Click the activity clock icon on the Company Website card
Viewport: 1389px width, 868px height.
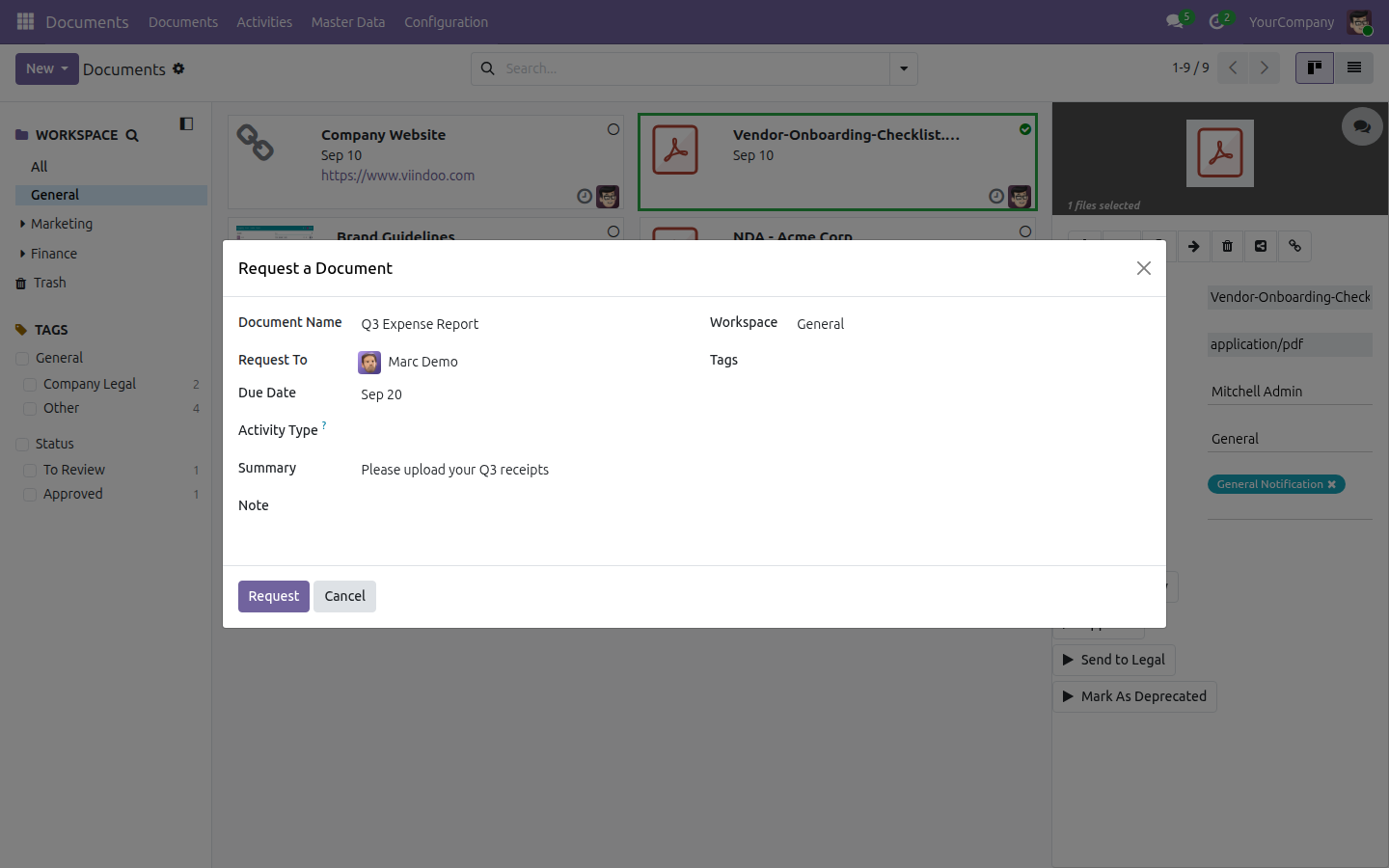click(x=585, y=197)
